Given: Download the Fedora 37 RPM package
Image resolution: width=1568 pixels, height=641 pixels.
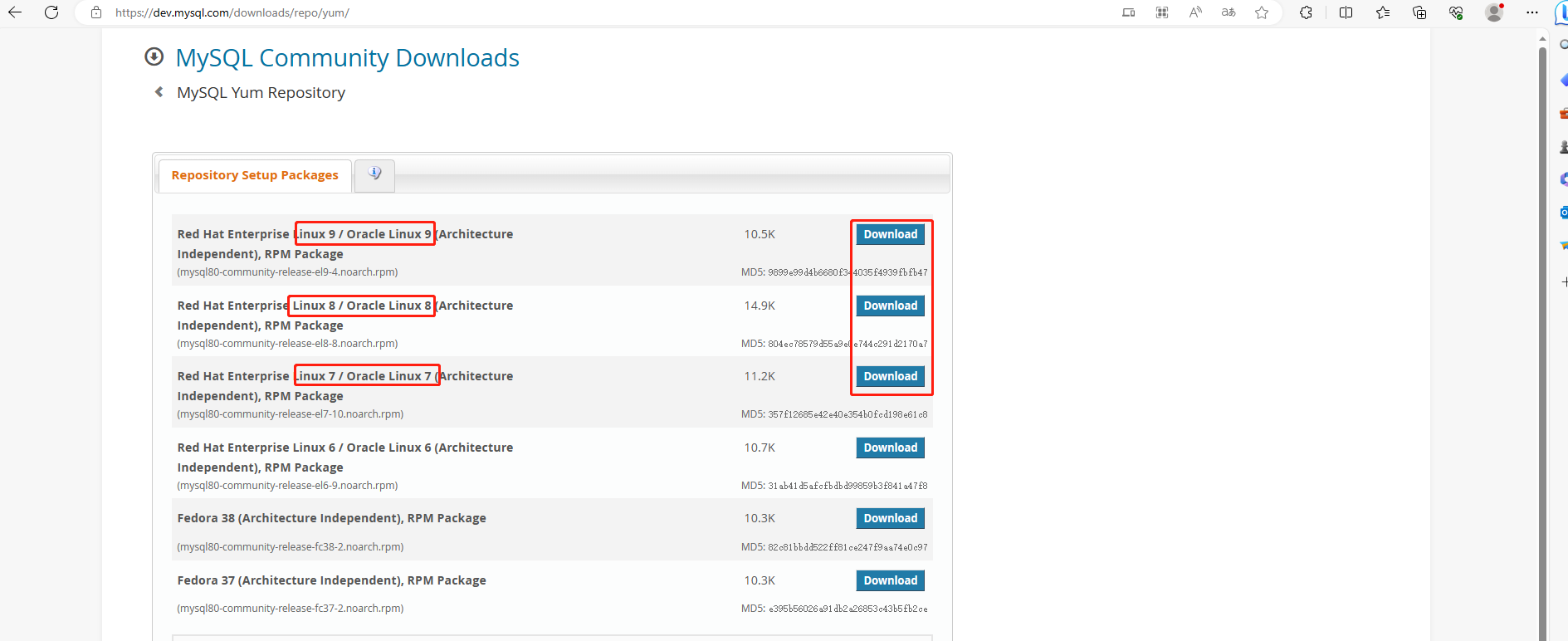Looking at the screenshot, I should click(x=891, y=580).
